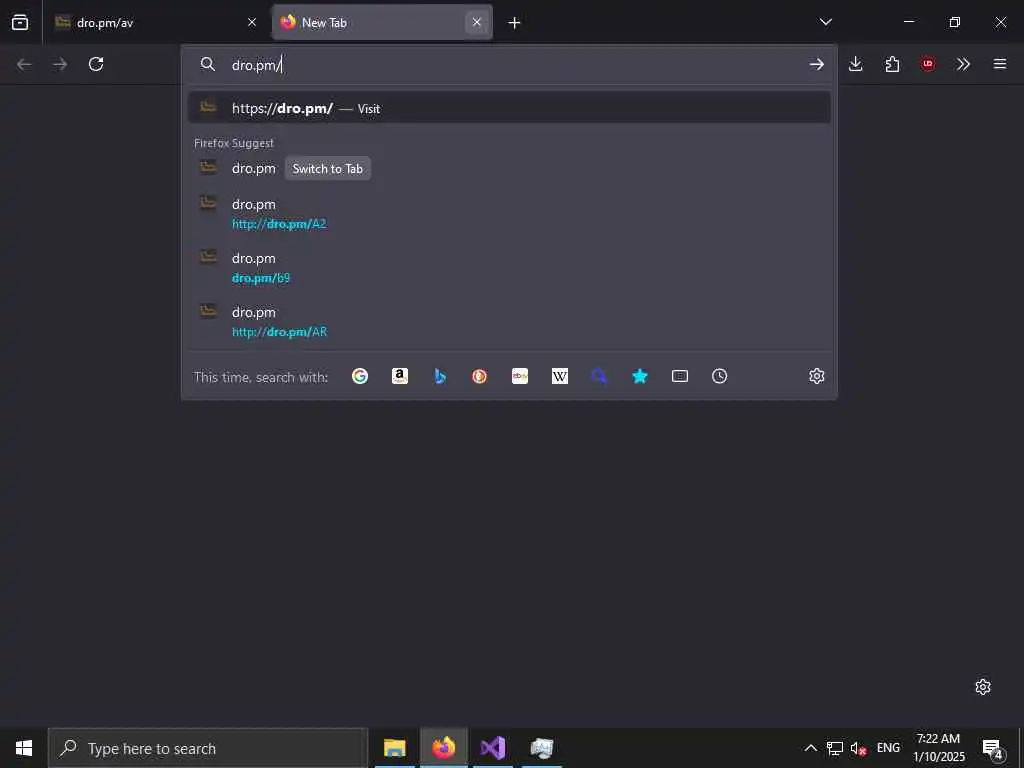This screenshot has width=1024, height=768.
Task: Open the Downloads panel
Action: click(856, 64)
